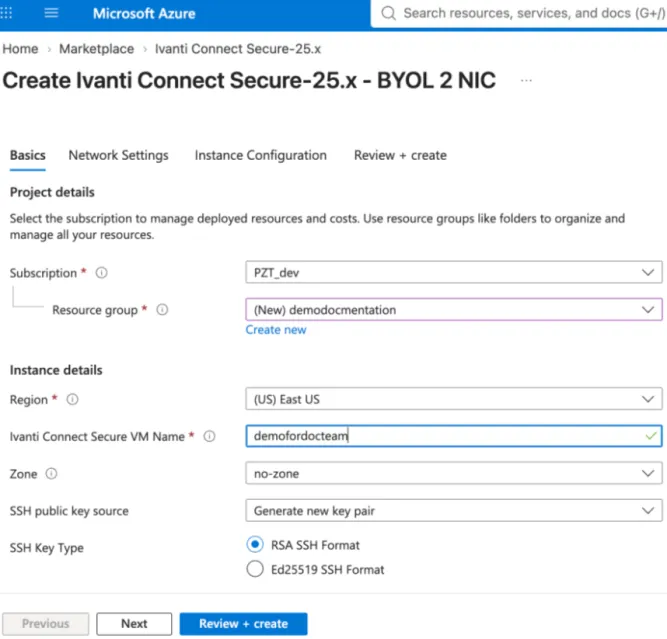Show info tooltip for Zone
Screen dimensions: 667x639
(51, 474)
